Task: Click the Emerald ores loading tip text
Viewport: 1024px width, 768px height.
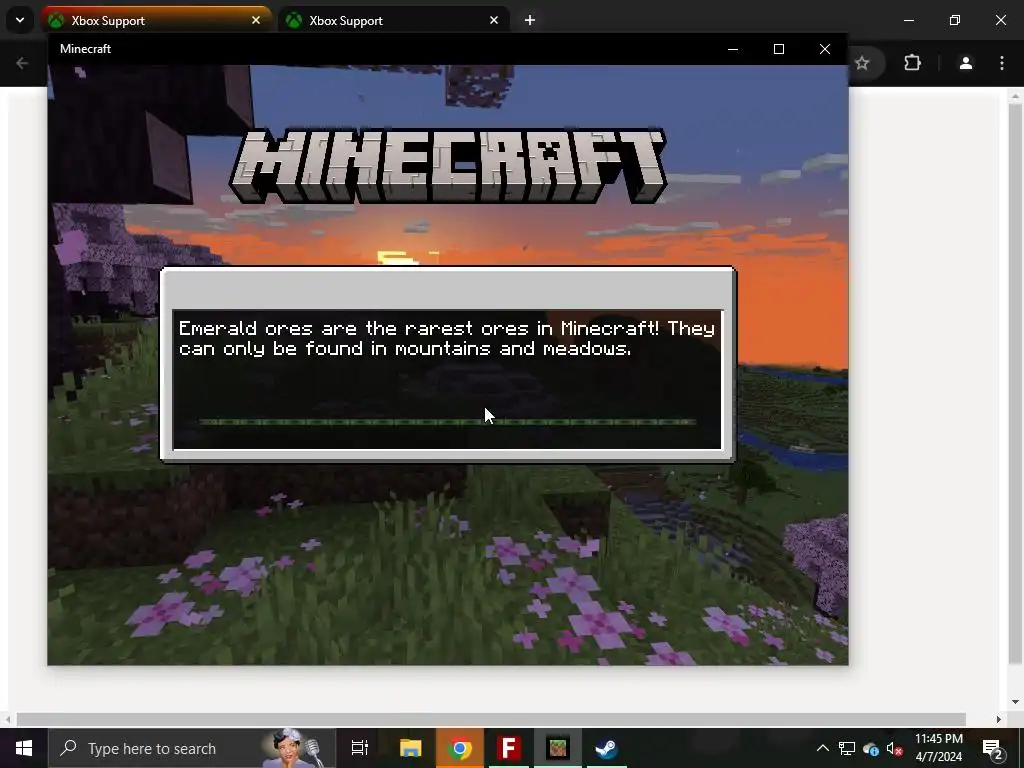Action: click(447, 338)
